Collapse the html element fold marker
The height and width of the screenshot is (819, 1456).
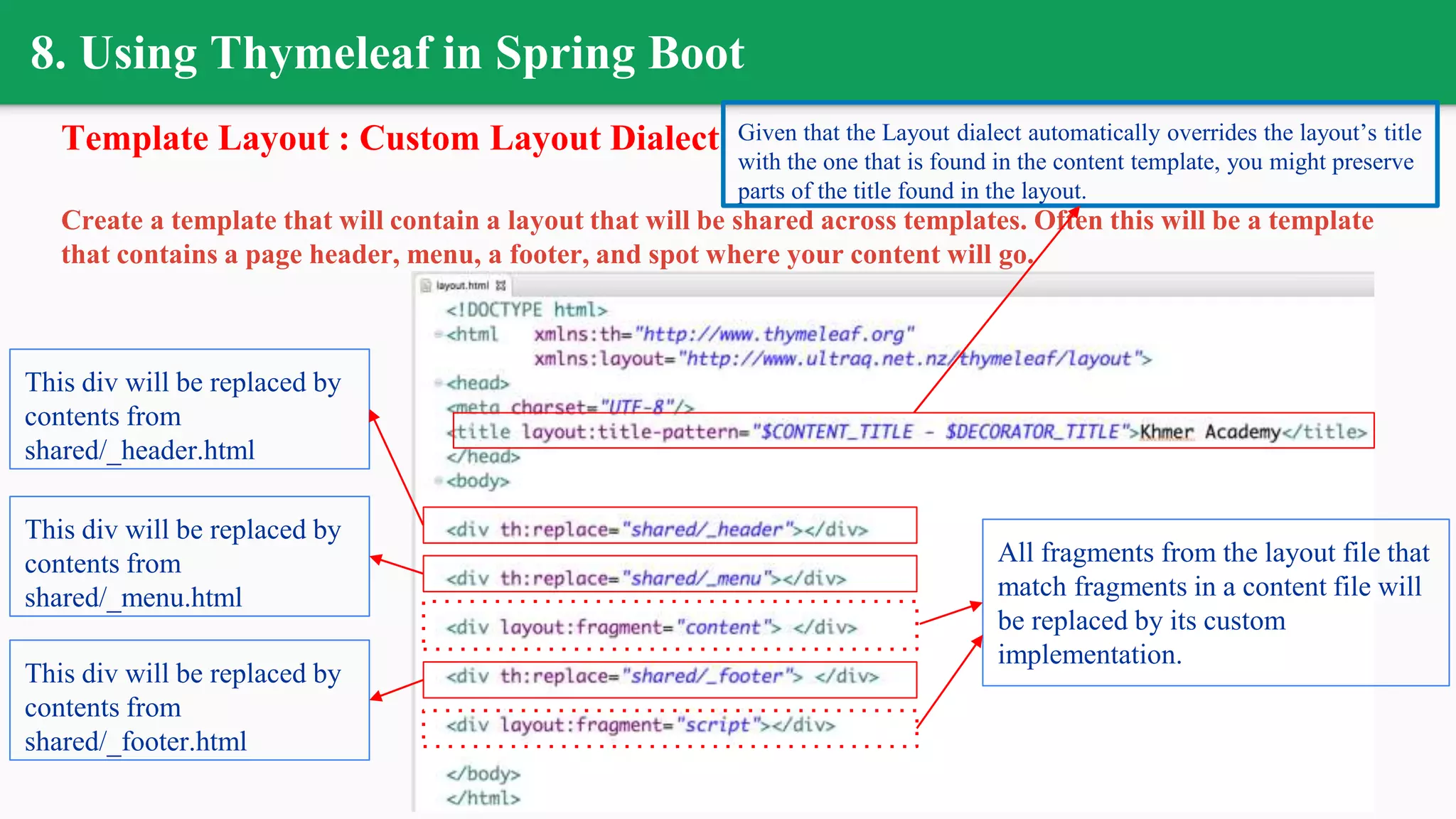coord(439,334)
